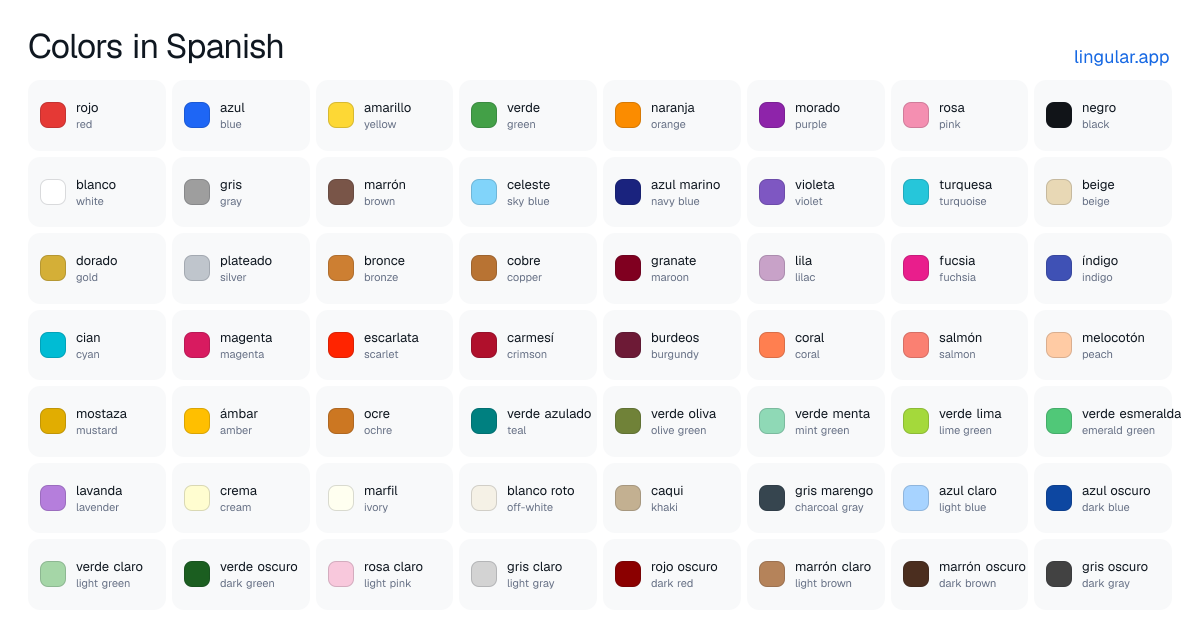Click the plateado silver swatch
The height and width of the screenshot is (630, 1200).
(197, 268)
